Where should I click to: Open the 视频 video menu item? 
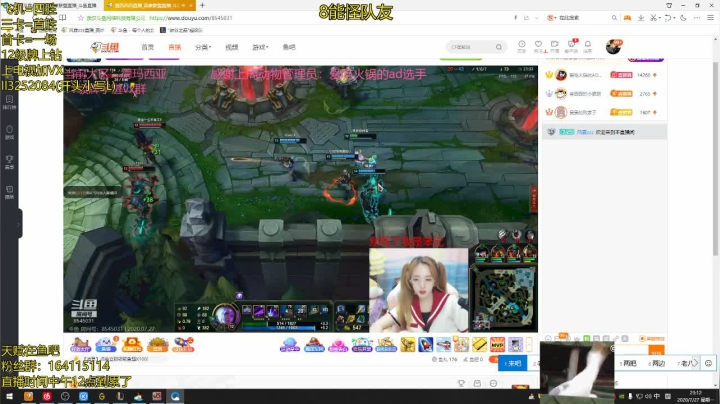[231, 47]
